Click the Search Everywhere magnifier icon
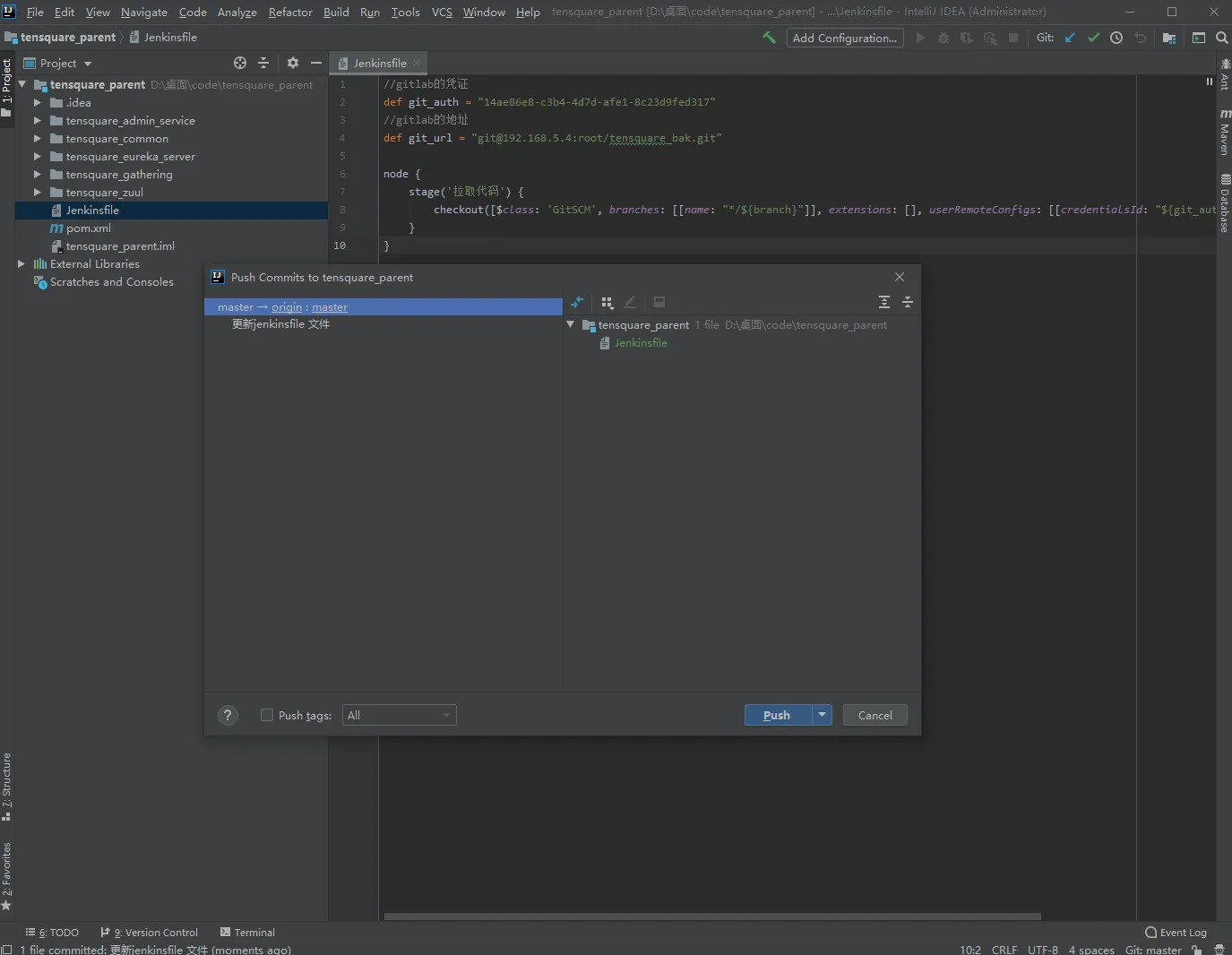The height and width of the screenshot is (955, 1232). (1222, 38)
